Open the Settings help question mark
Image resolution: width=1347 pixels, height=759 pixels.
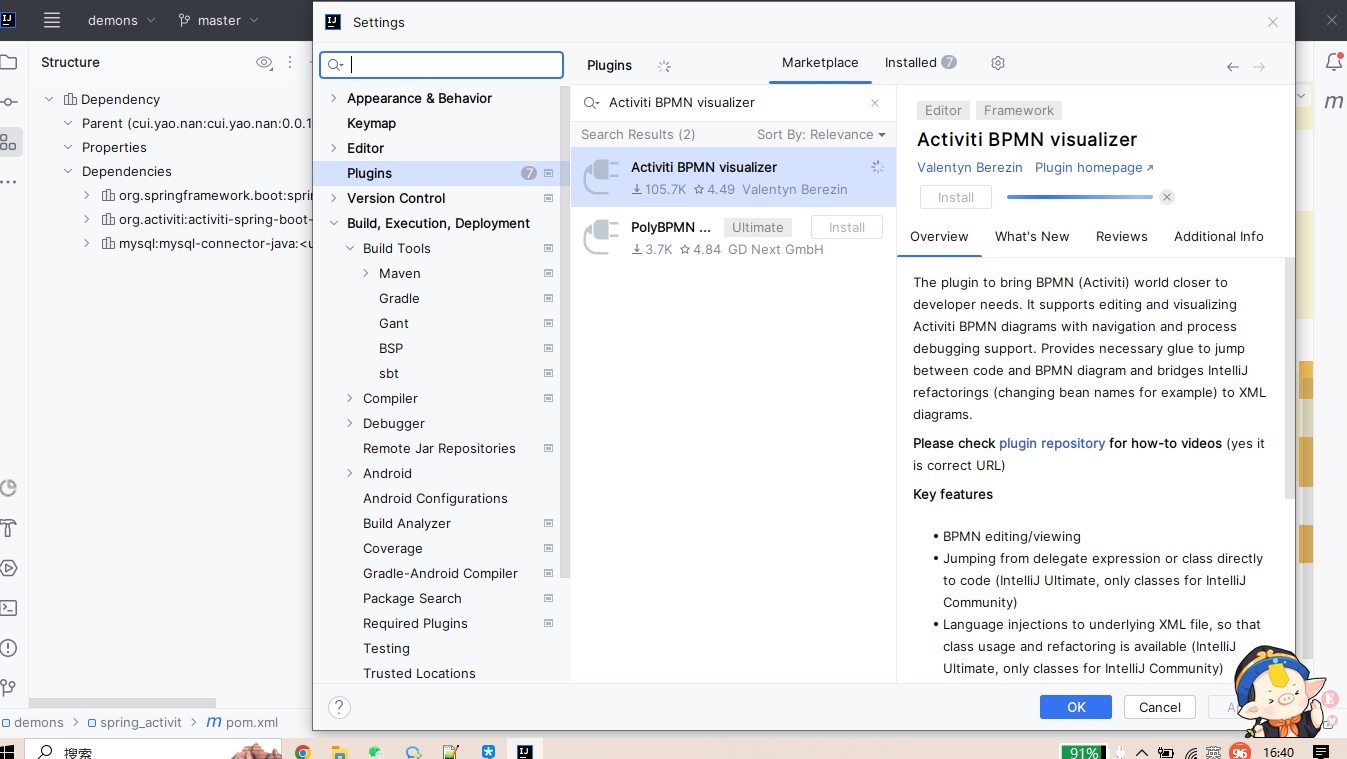click(339, 707)
